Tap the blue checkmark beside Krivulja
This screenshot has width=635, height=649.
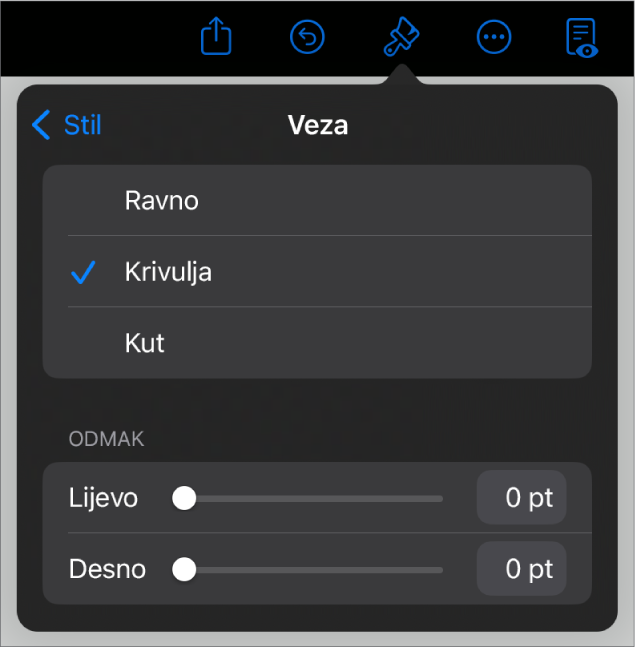click(x=84, y=272)
